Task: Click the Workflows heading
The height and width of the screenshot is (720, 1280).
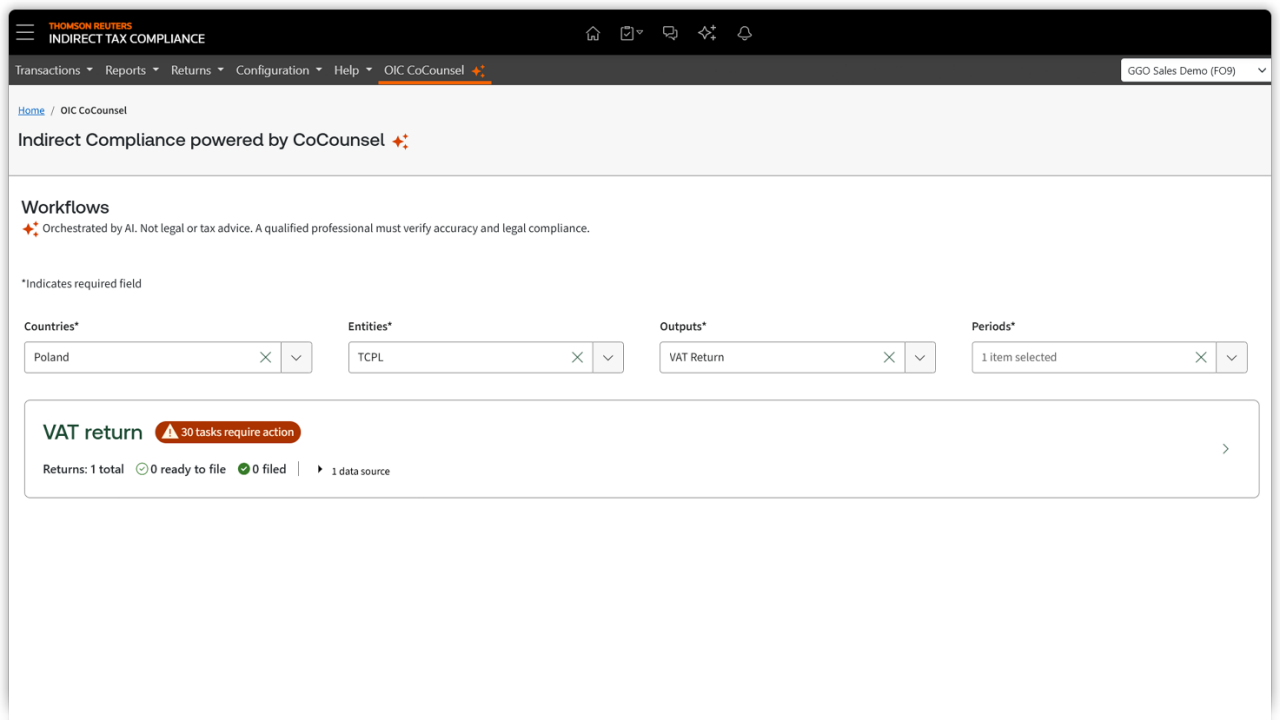Action: (x=65, y=207)
